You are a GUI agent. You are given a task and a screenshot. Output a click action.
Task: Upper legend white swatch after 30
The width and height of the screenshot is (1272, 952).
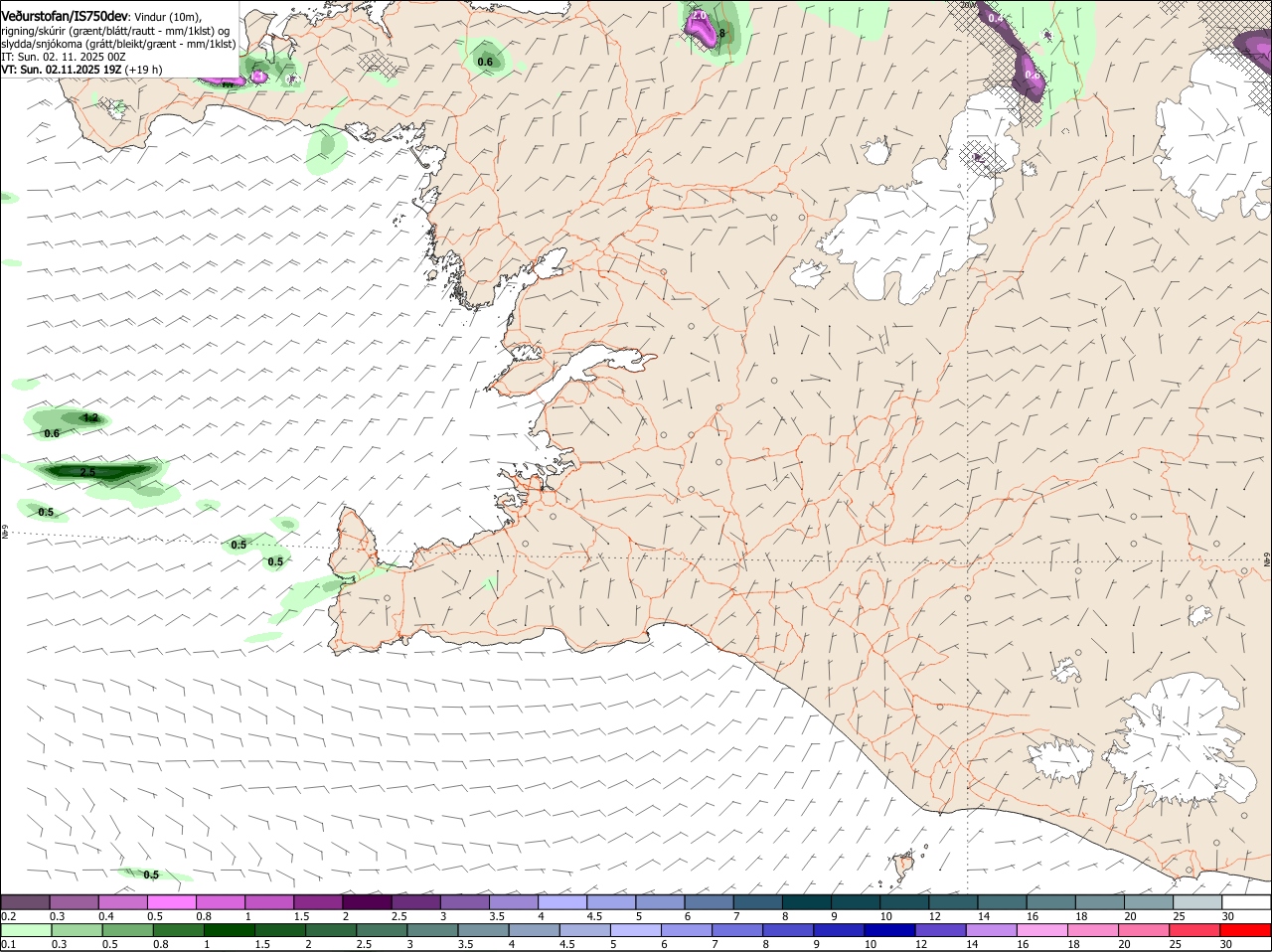(1246, 902)
